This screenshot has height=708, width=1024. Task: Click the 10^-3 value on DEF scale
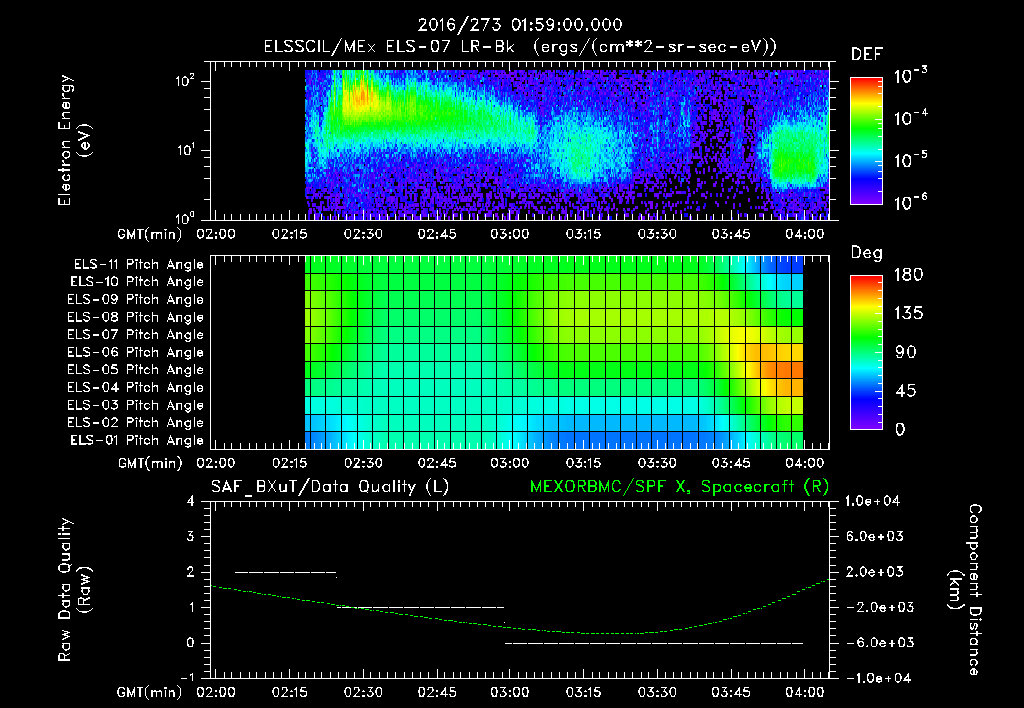click(911, 76)
